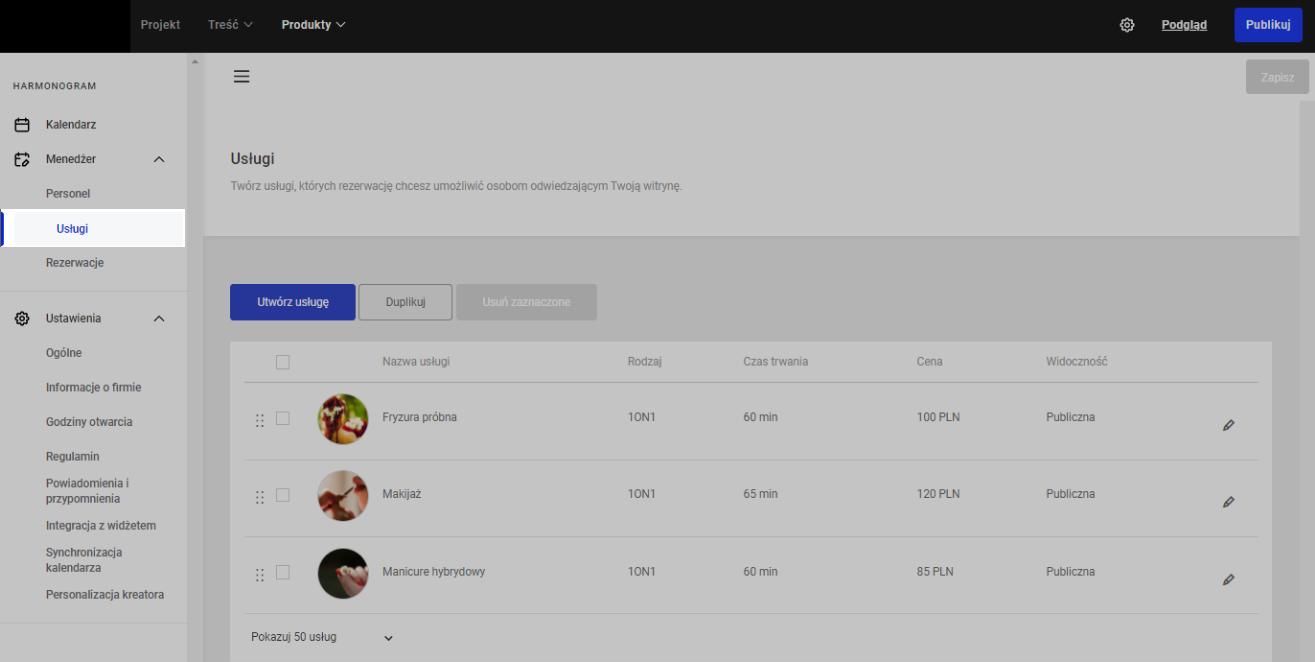
Task: Open the settings gear in the top bar
Action: click(x=1127, y=25)
